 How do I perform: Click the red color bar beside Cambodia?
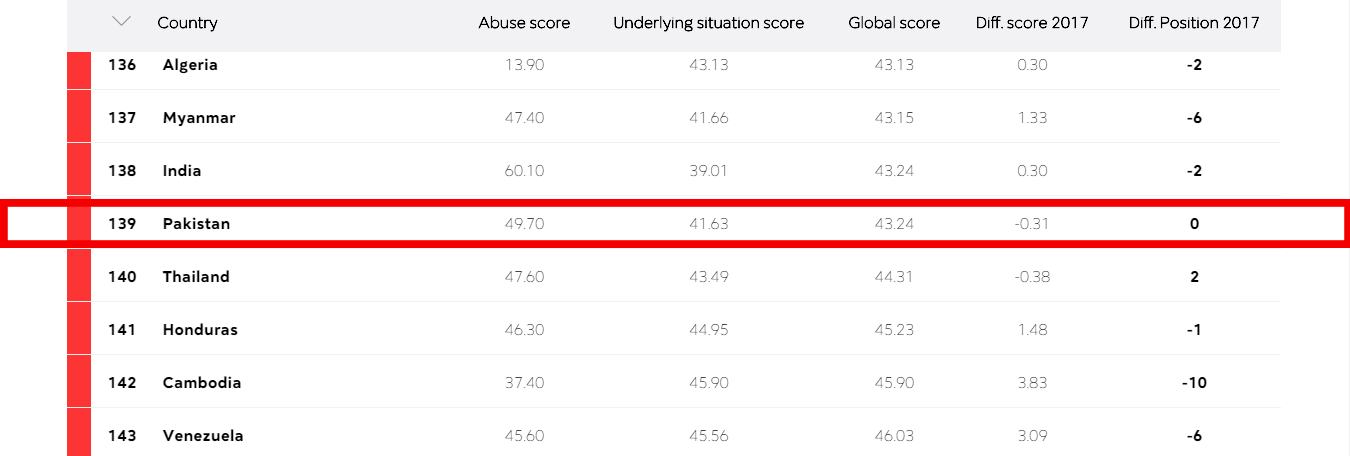click(79, 383)
